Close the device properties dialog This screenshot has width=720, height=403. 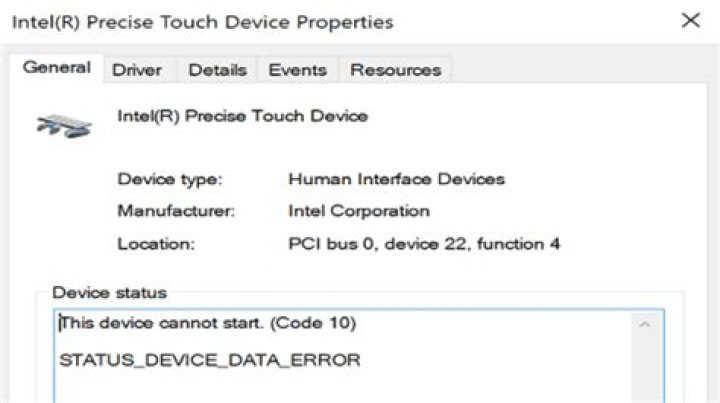690,20
